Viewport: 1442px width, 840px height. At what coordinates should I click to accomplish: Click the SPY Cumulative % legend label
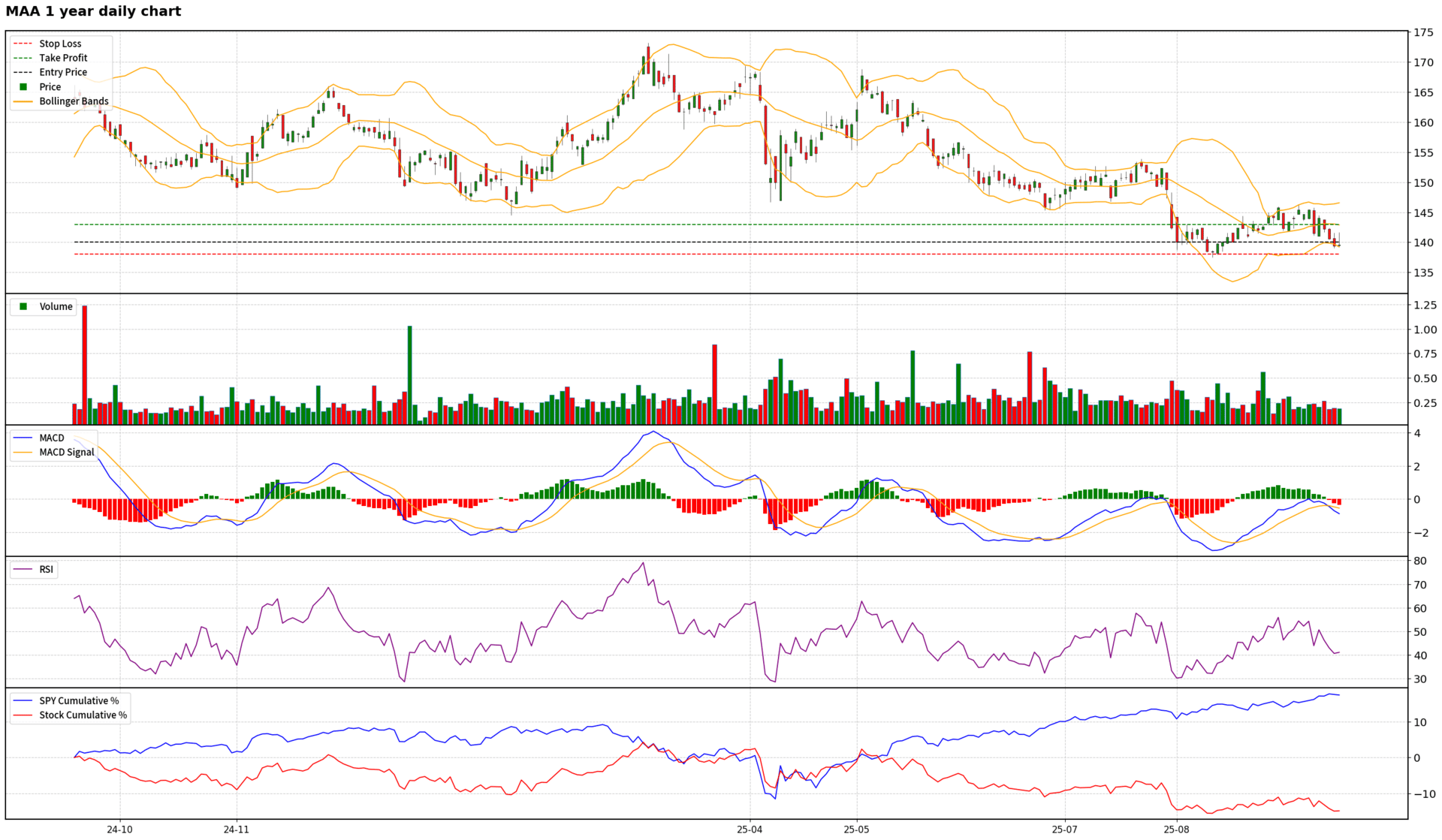pos(79,700)
